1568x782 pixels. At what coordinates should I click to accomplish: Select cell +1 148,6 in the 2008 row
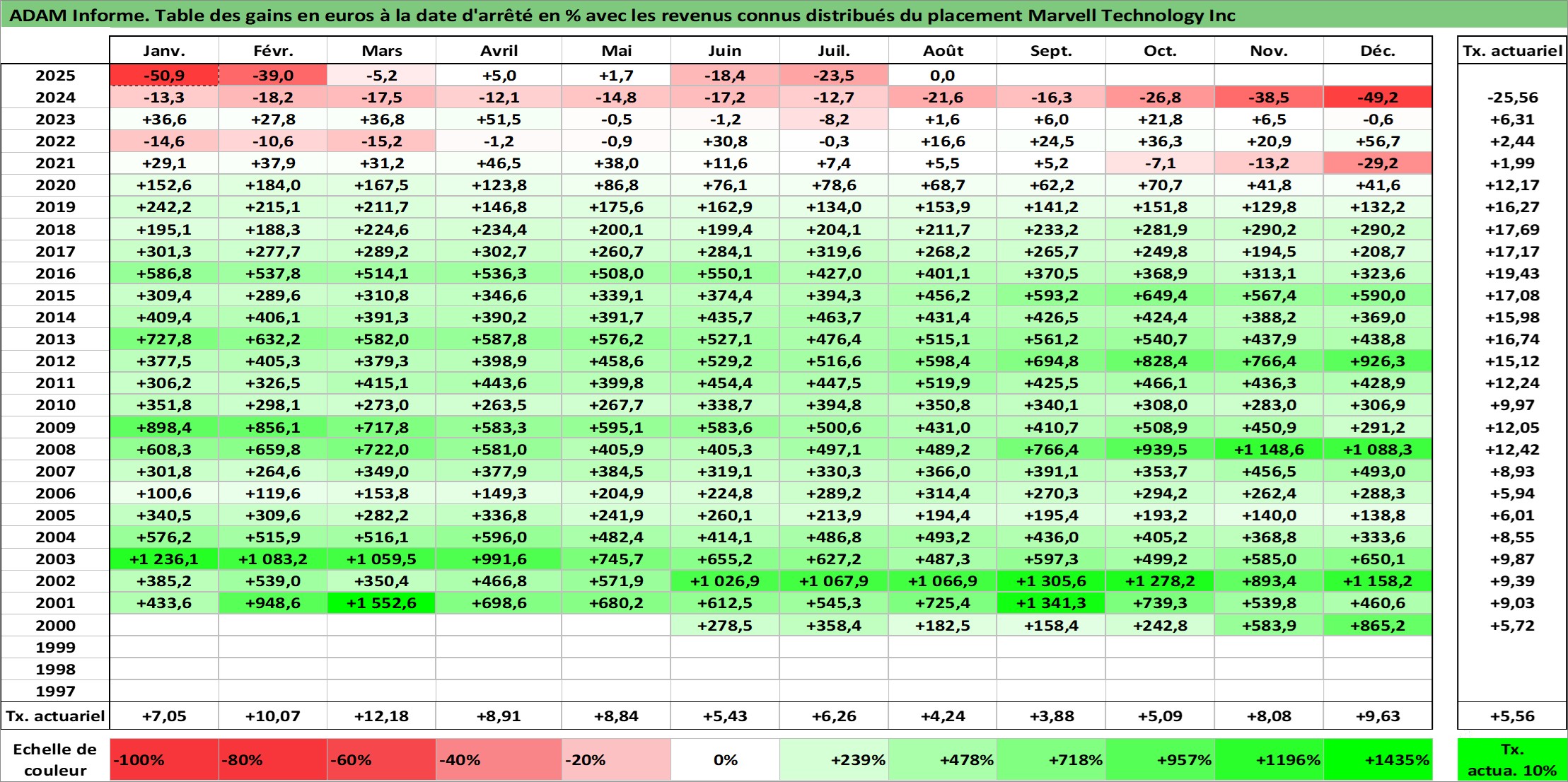[1269, 450]
